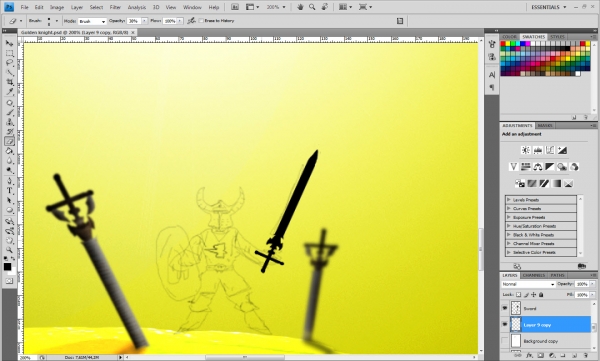Switch to the Paths tab
This screenshot has height=361, width=600.
click(557, 275)
